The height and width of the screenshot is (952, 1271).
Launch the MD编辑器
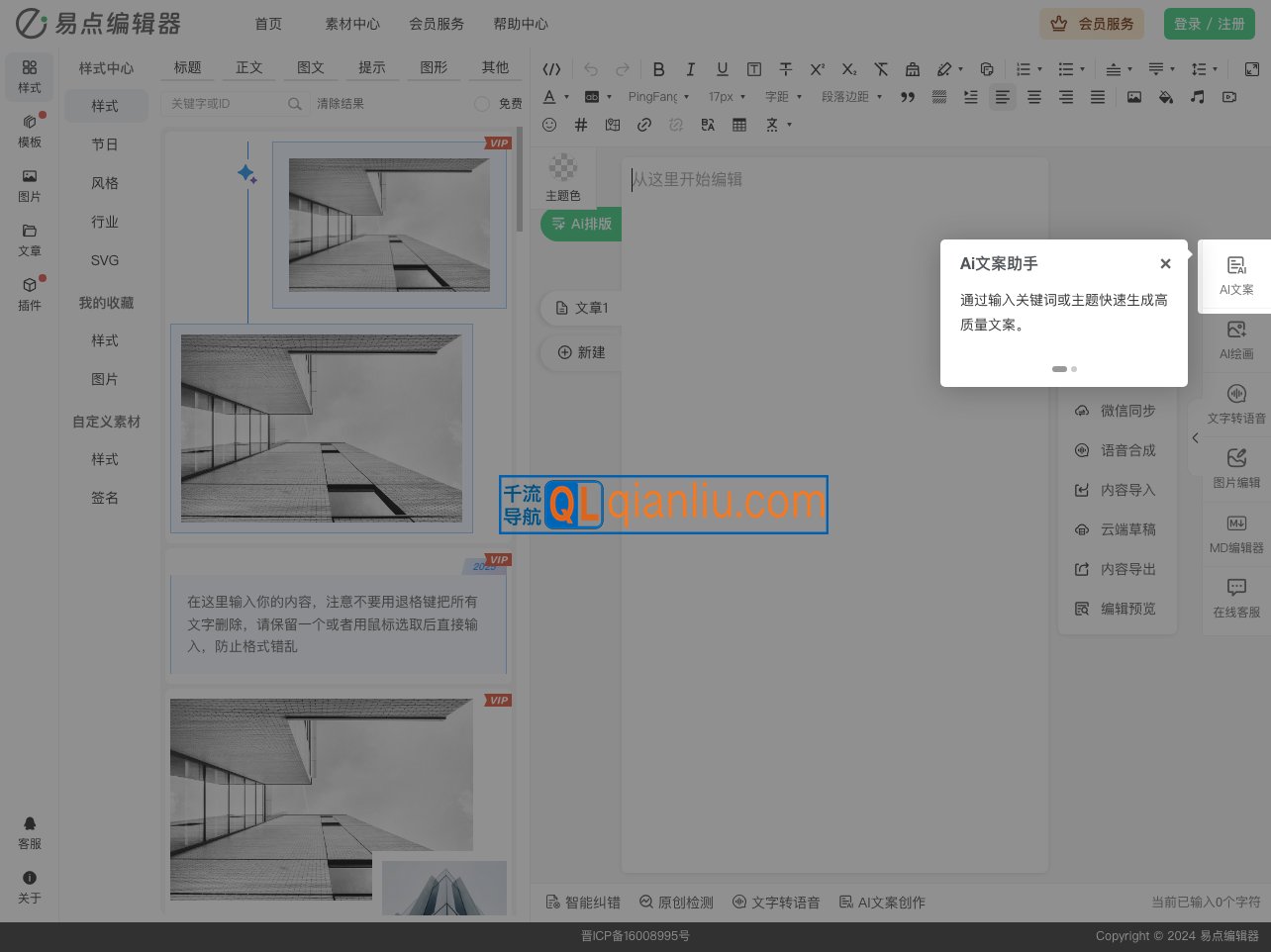1236,532
